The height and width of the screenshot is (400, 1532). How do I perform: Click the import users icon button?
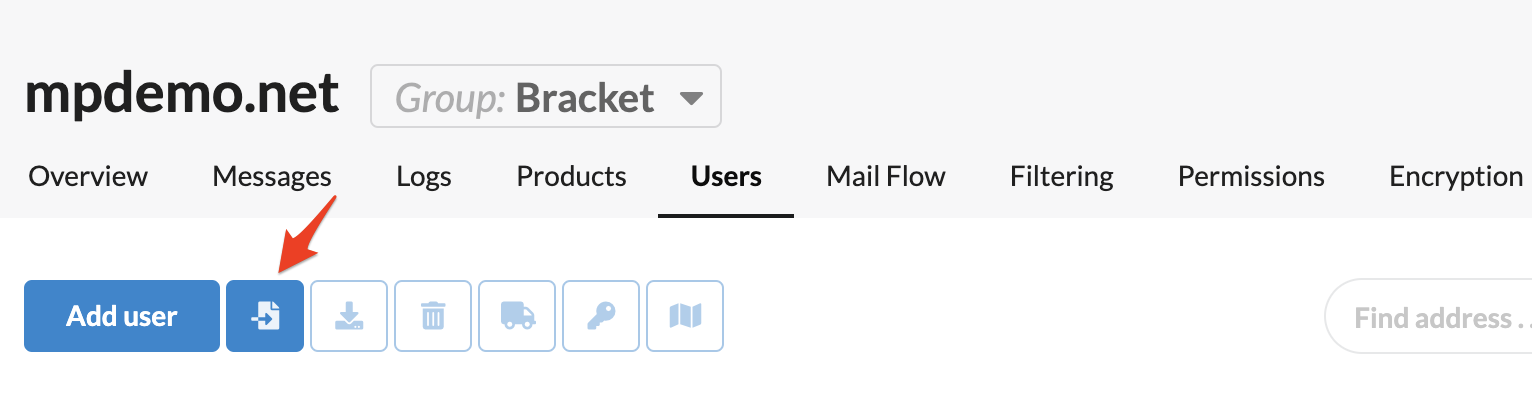point(265,316)
